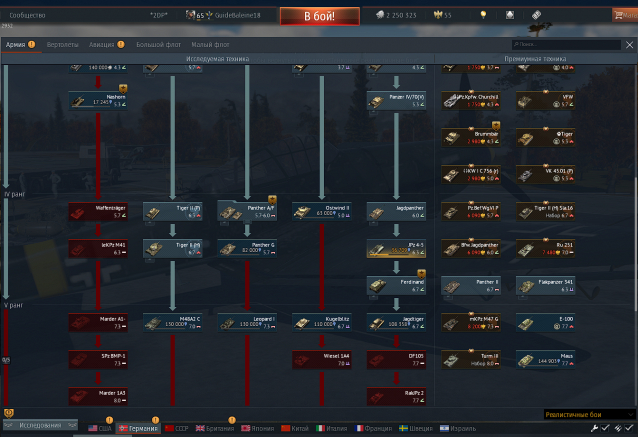Open the Golden Eagles balance 55
The width and height of the screenshot is (638, 437).
coord(443,15)
